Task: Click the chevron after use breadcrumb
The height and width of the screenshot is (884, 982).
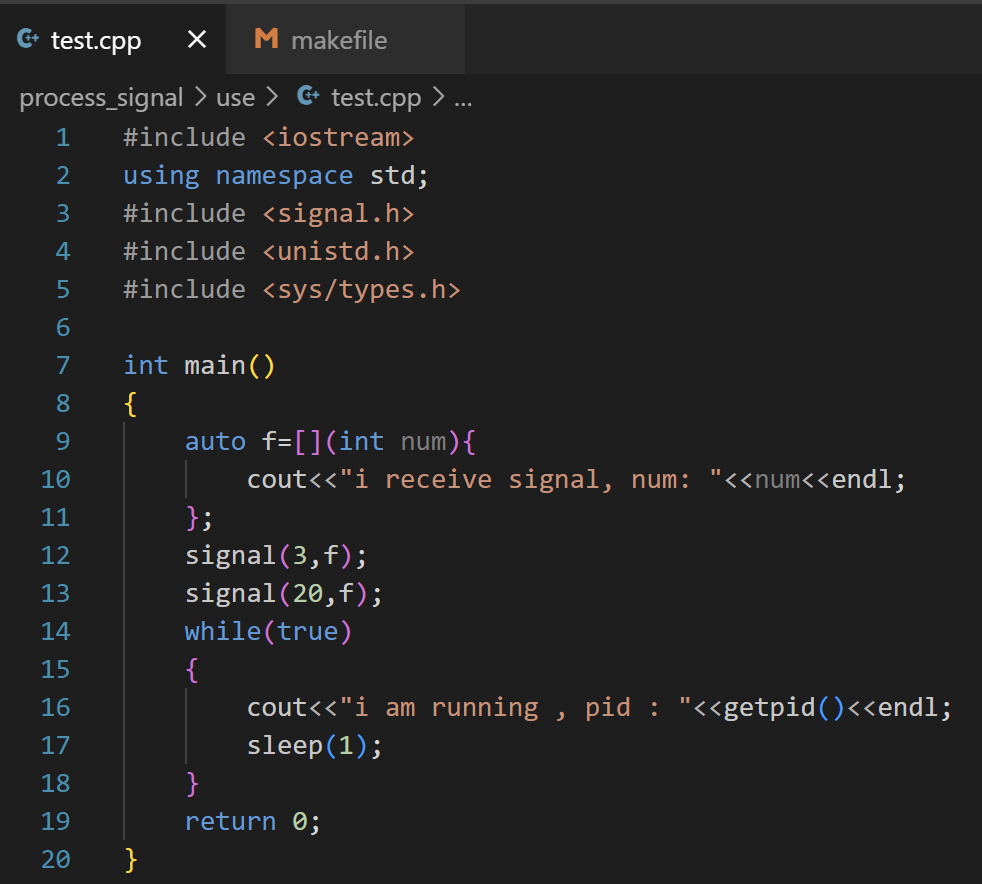Action: tap(272, 97)
